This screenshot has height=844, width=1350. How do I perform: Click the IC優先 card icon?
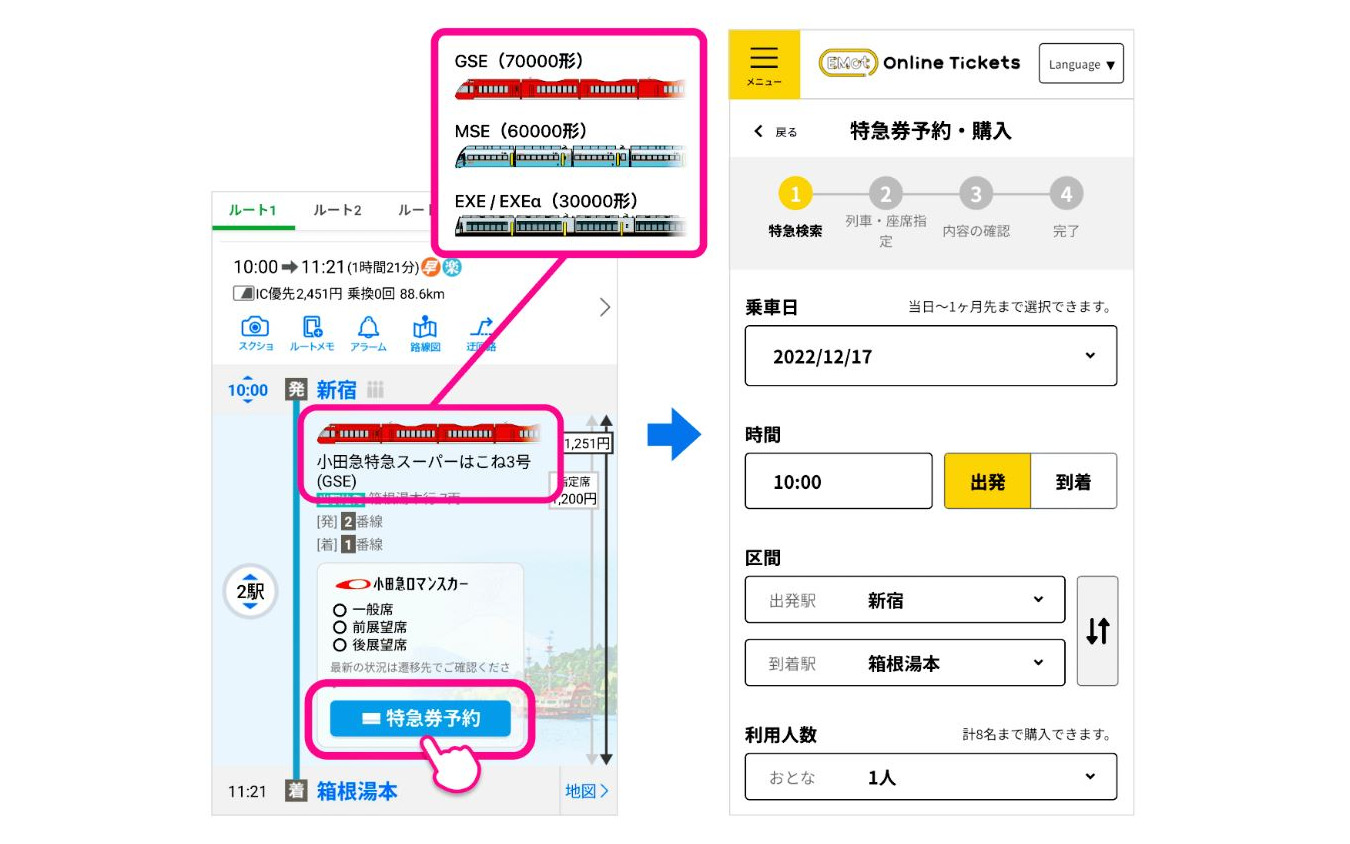pos(243,294)
